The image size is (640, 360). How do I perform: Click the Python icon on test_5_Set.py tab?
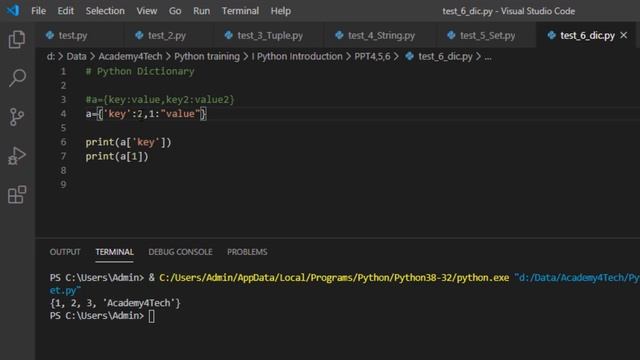coord(451,36)
